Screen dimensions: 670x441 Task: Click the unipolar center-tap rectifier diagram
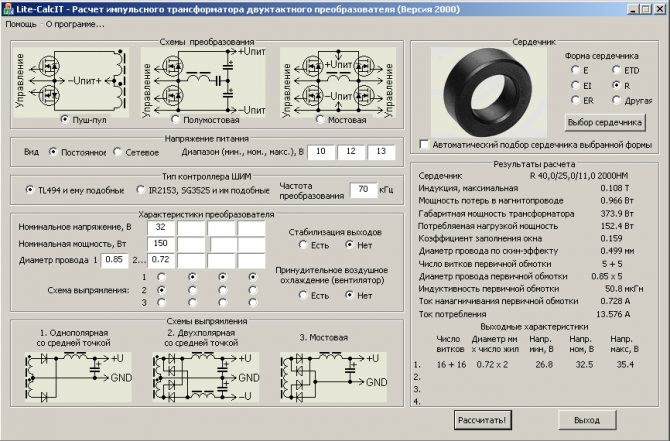[78, 377]
